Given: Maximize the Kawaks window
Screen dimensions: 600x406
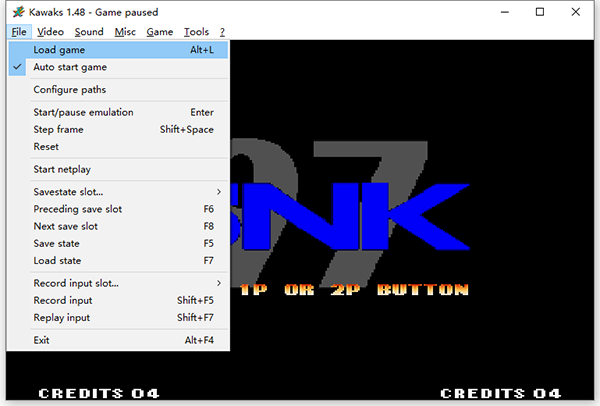Looking at the screenshot, I should [540, 12].
